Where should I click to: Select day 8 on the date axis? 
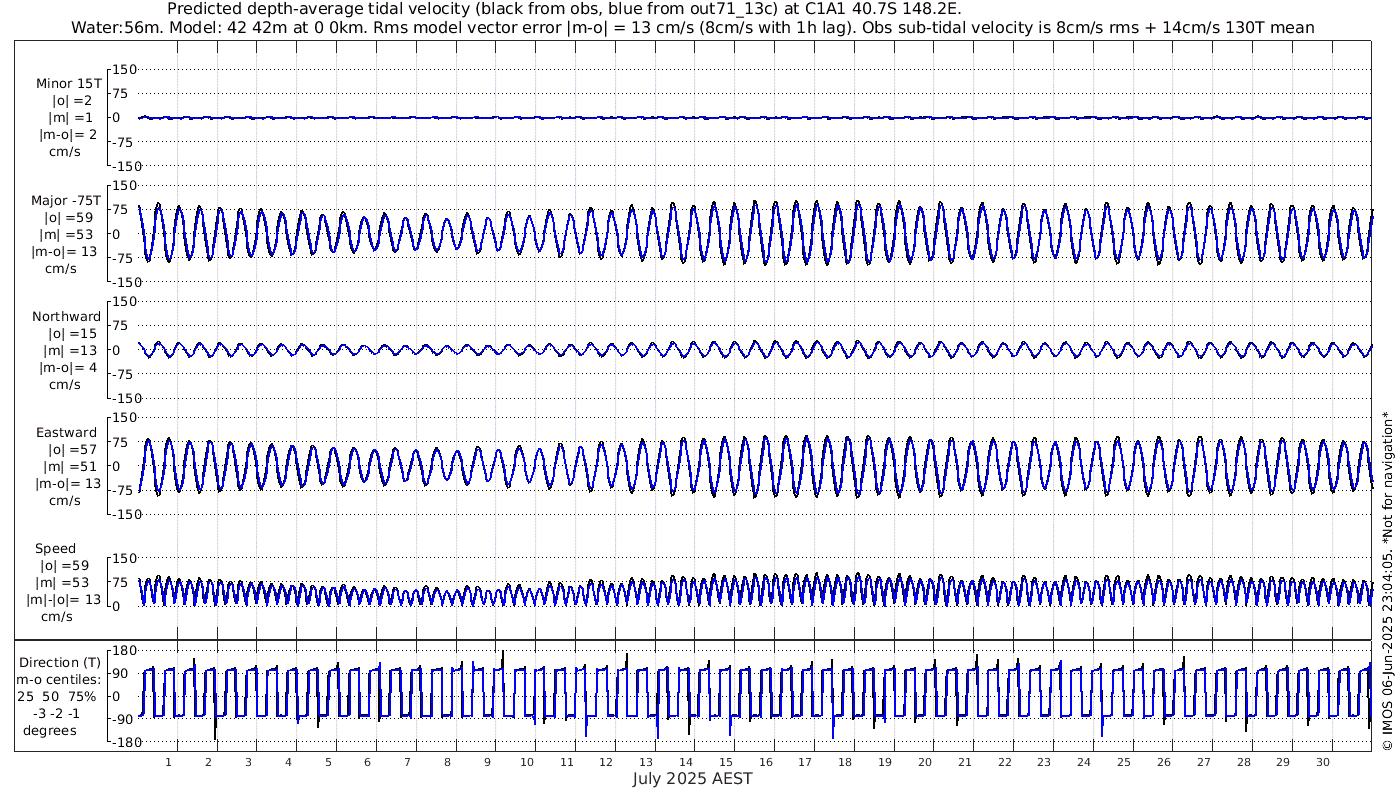click(447, 762)
